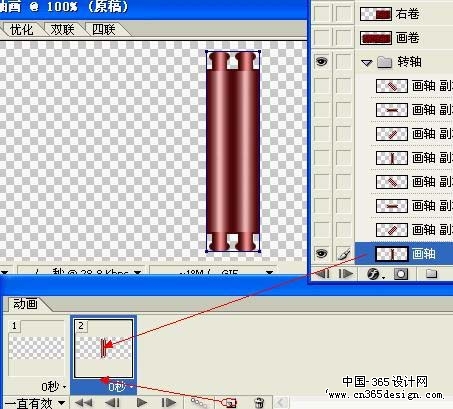453x409 pixels.
Task: Select animation frame 1 thumbnail
Action: [36, 348]
